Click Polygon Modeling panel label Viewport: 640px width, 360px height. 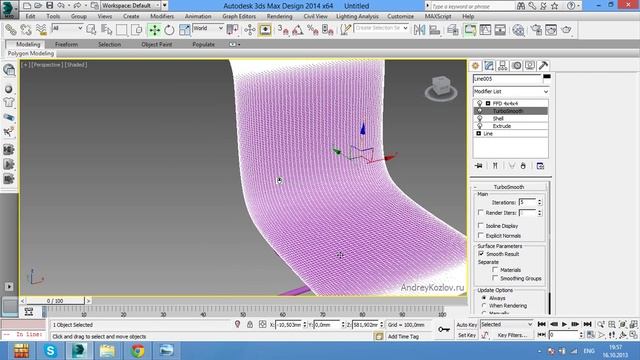pos(31,53)
